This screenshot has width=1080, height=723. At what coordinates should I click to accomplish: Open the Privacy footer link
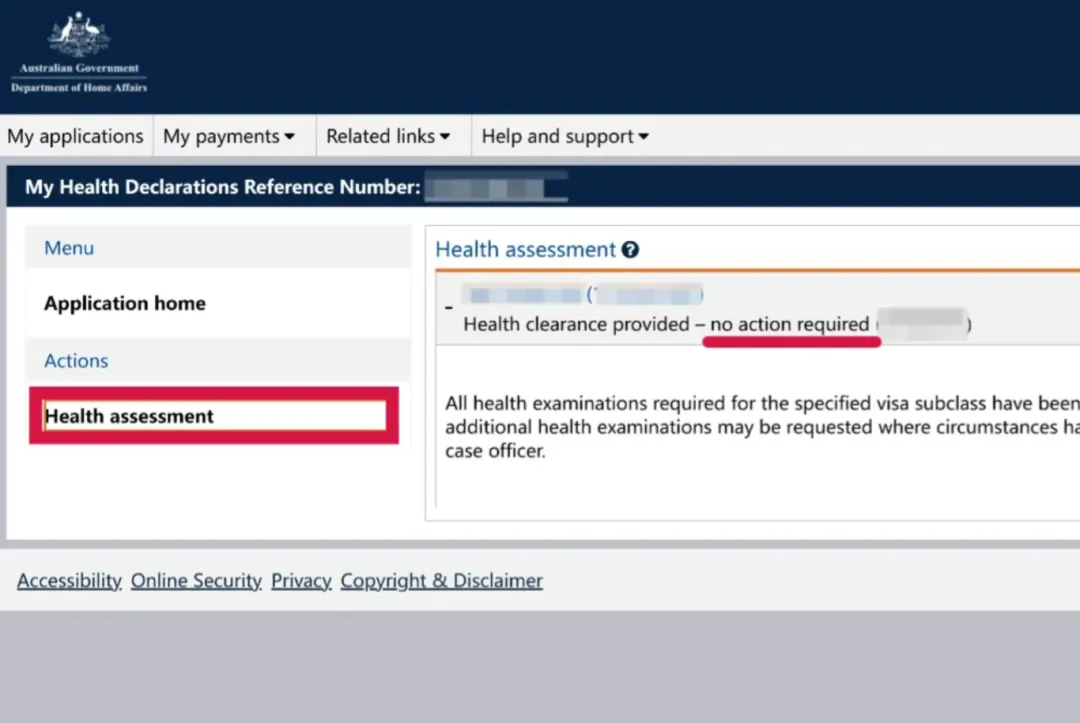click(x=301, y=581)
